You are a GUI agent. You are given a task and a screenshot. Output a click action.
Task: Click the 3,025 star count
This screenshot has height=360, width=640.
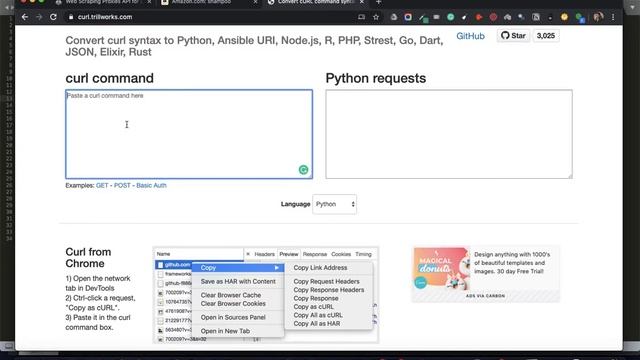point(546,36)
